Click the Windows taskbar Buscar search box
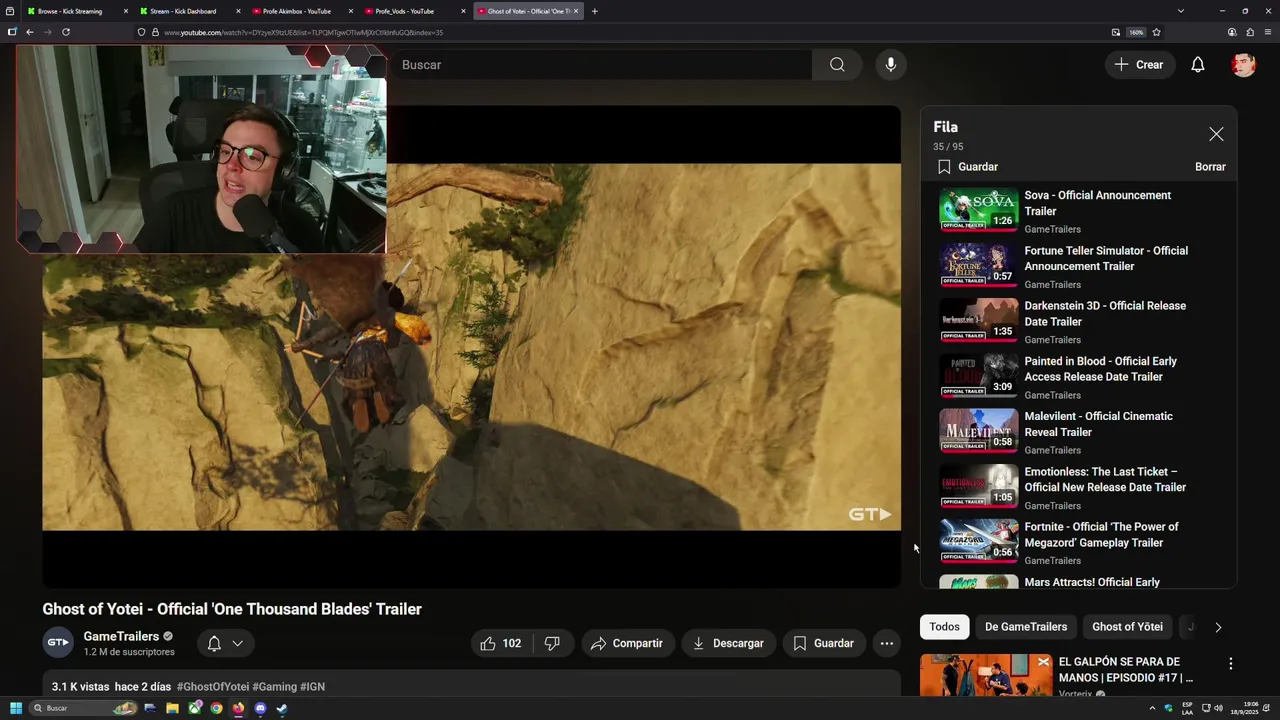Screen dimensions: 1280x720 click(x=83, y=708)
